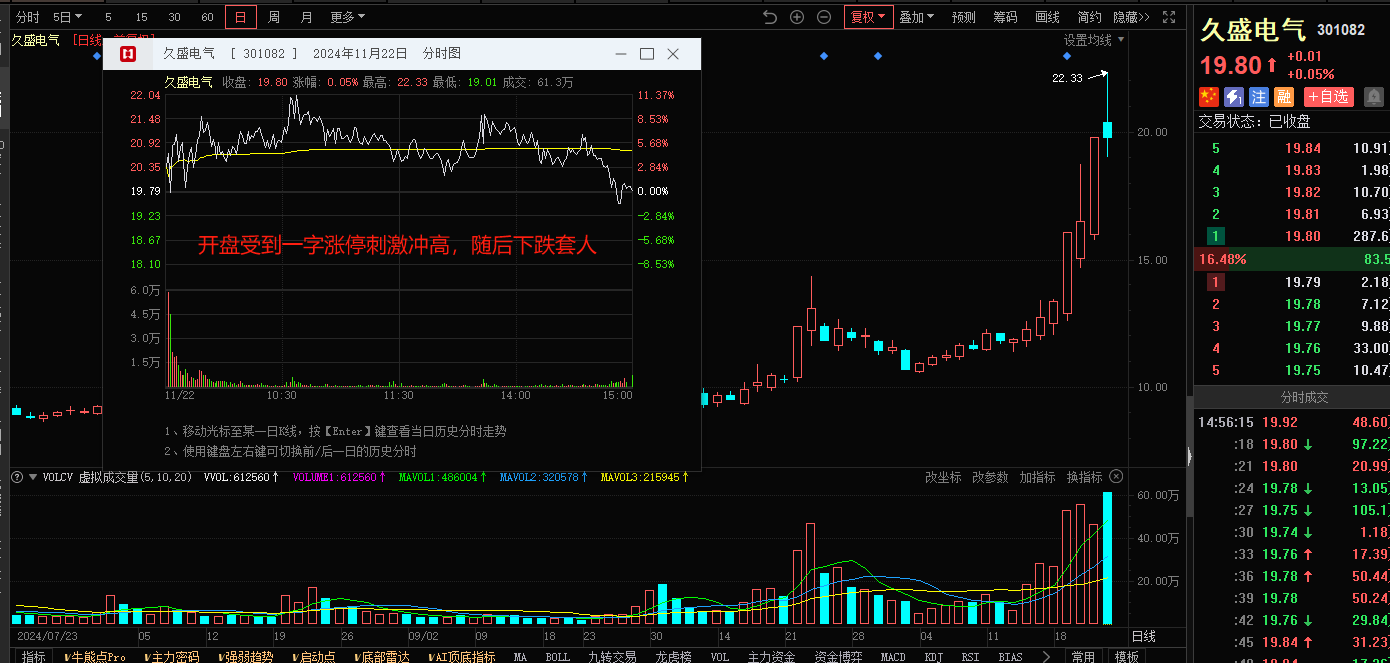Click the undo arrow icon in chart toolbar
The image size is (1390, 663).
click(769, 17)
